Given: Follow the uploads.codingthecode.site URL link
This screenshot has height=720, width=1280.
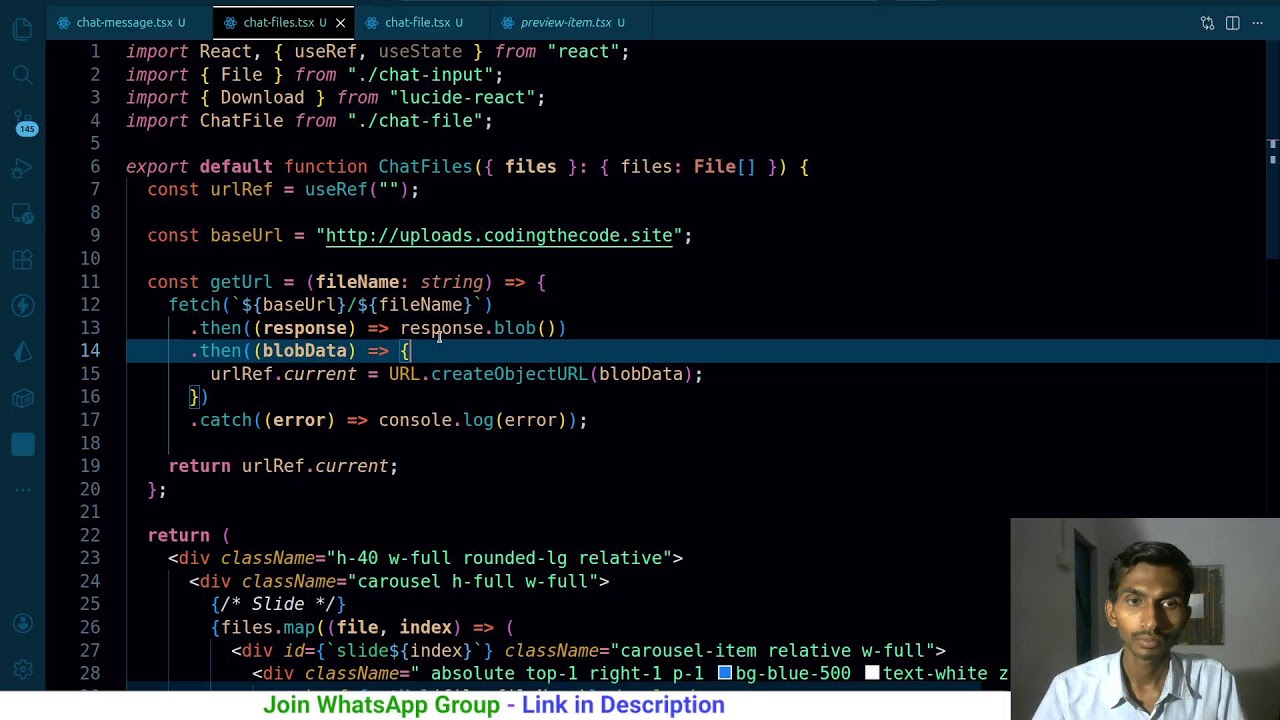Looking at the screenshot, I should [499, 236].
